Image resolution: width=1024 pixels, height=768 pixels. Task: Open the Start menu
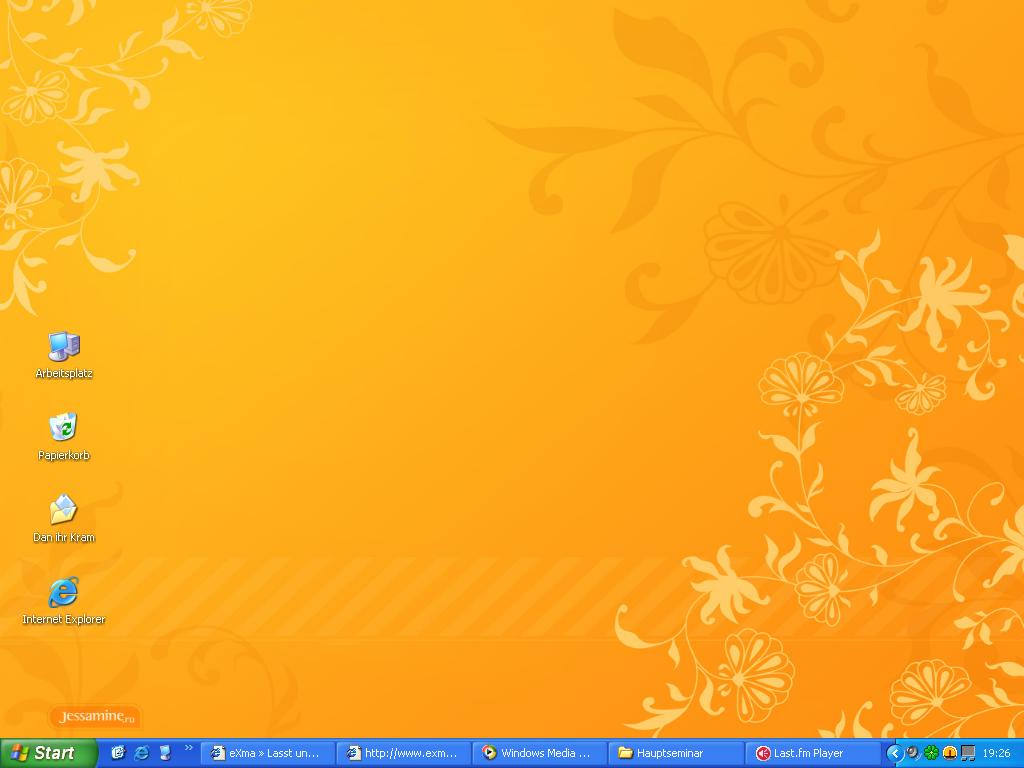[x=48, y=753]
